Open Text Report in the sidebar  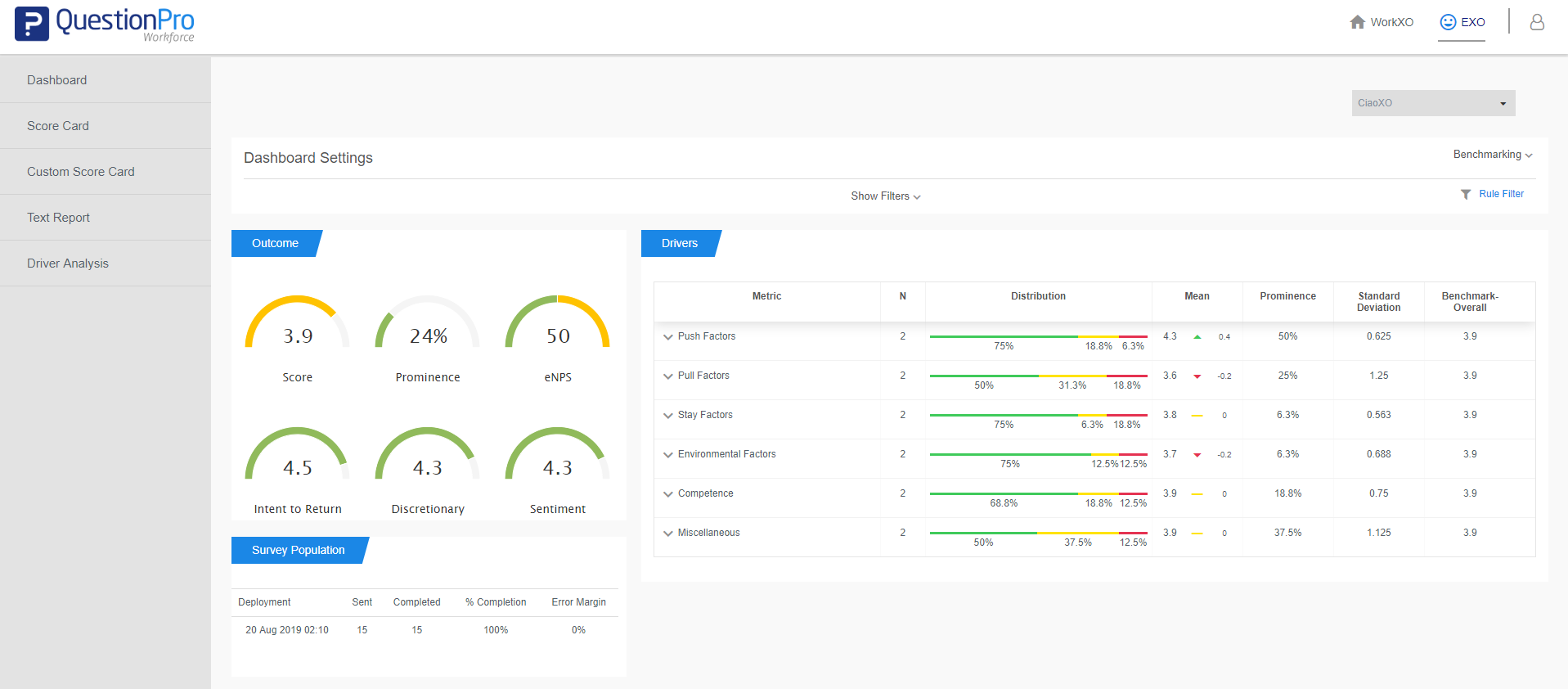coord(58,218)
